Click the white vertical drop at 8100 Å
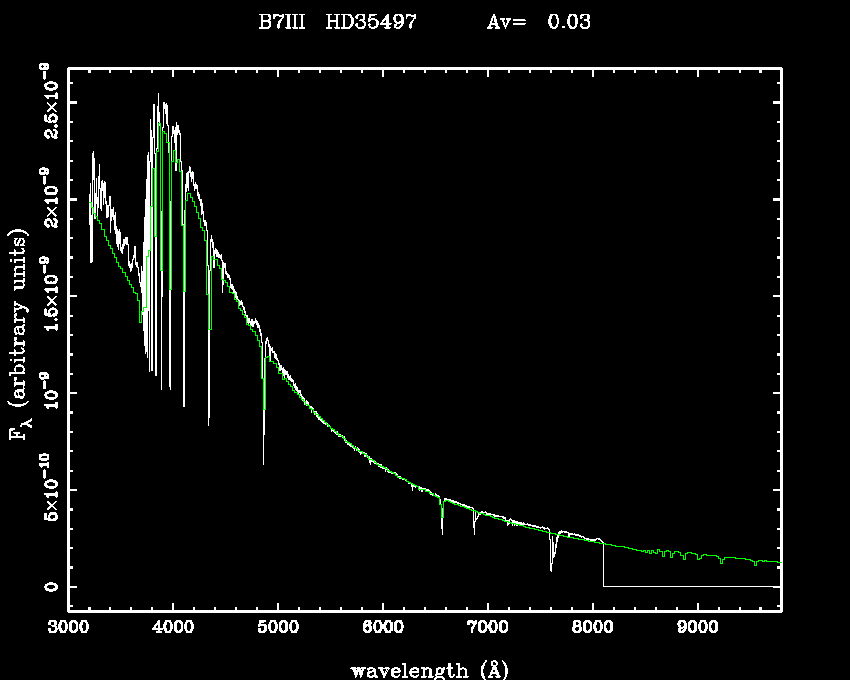This screenshot has height=680, width=850. 603,565
